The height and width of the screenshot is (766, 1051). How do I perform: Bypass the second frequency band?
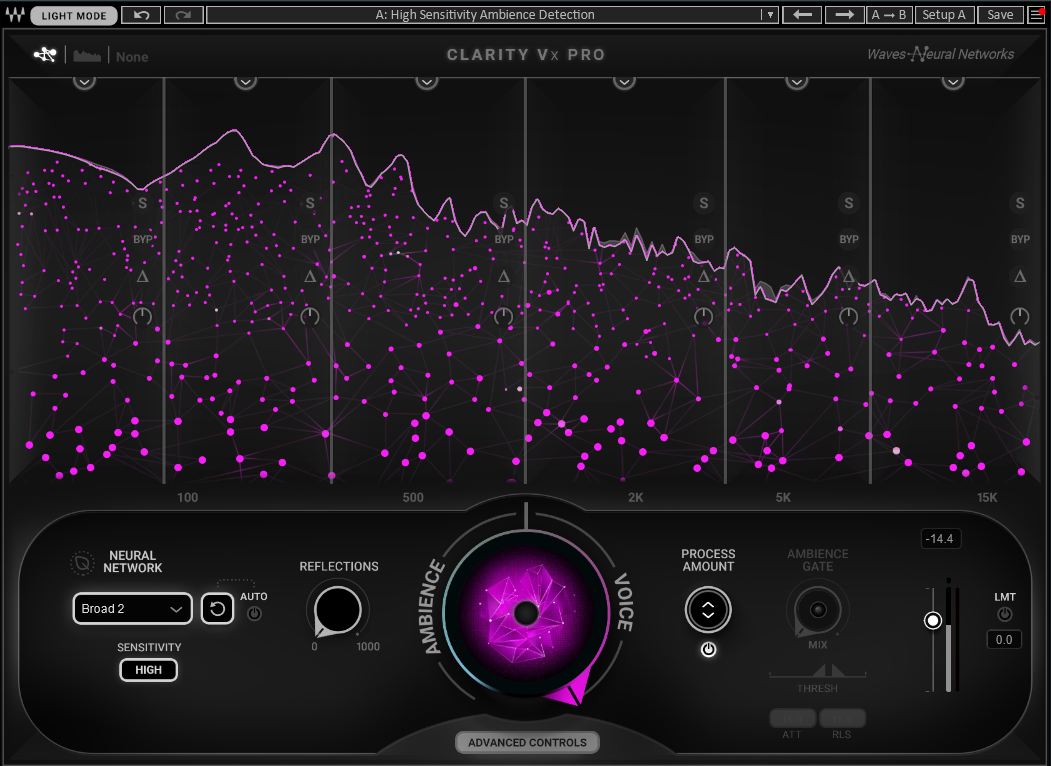pos(310,239)
